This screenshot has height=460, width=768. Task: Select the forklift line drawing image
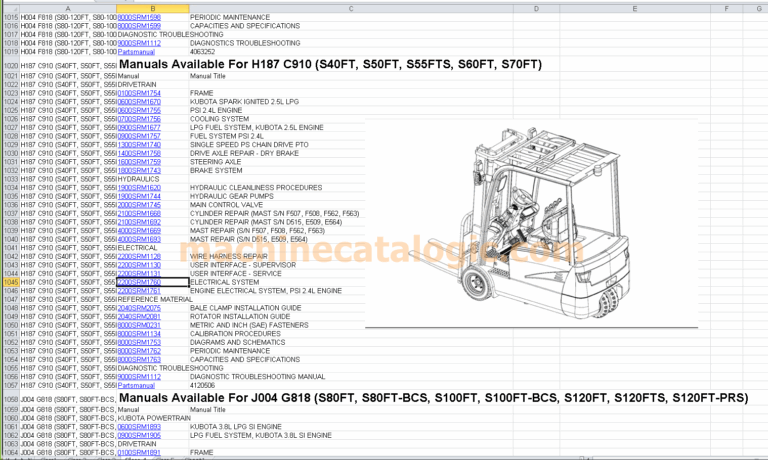[x=531, y=223]
